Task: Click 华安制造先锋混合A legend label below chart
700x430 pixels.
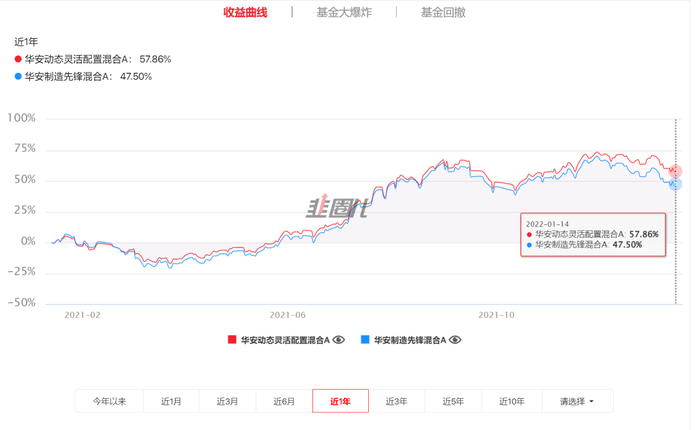Action: point(410,340)
